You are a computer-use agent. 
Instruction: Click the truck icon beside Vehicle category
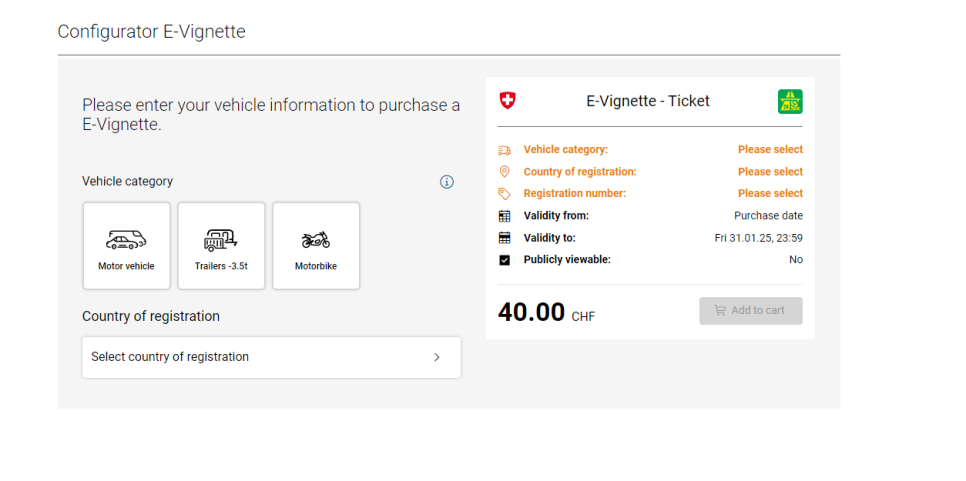505,150
